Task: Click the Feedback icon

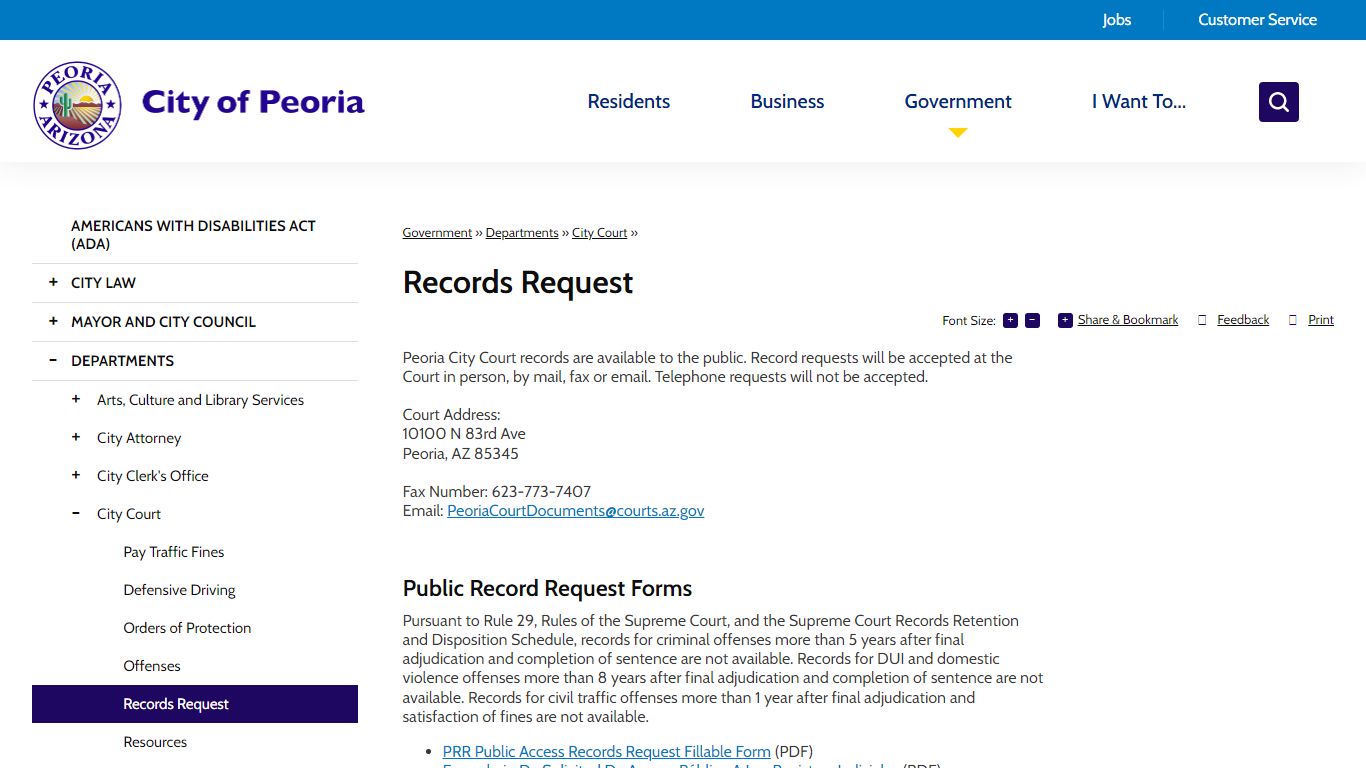Action: [1203, 320]
